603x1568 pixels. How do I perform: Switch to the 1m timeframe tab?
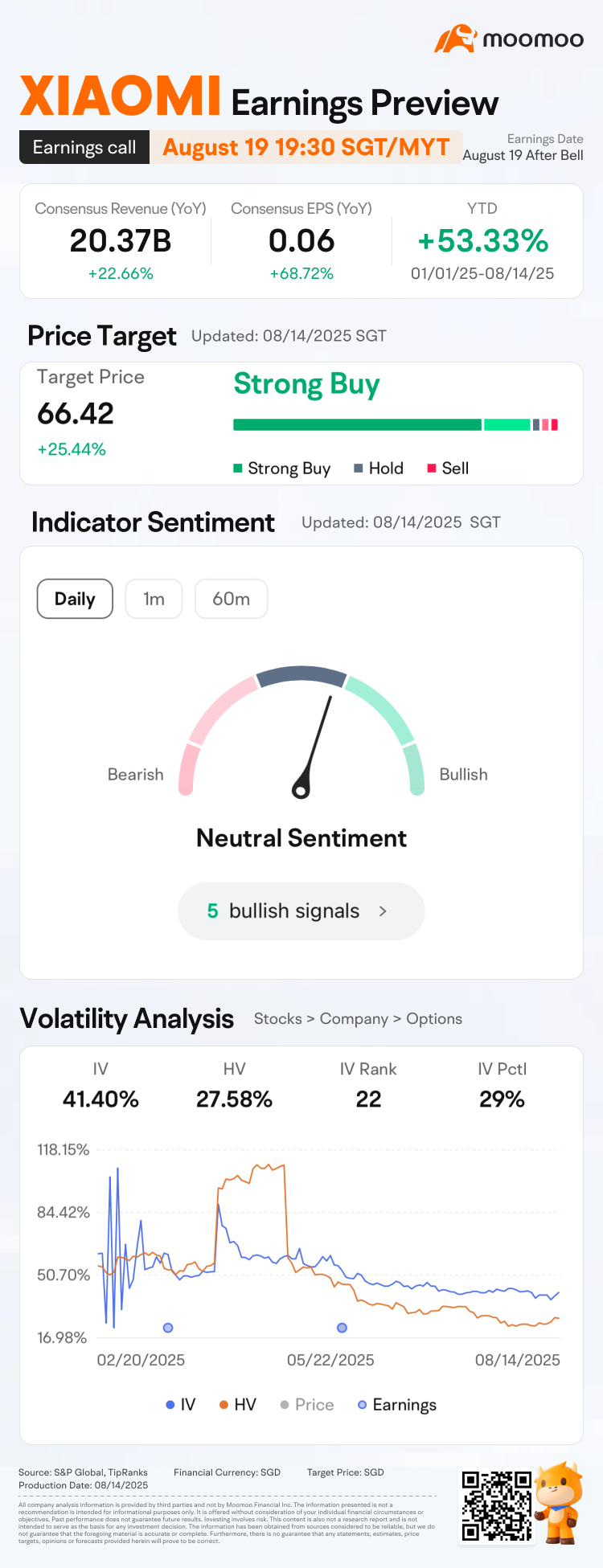(154, 599)
